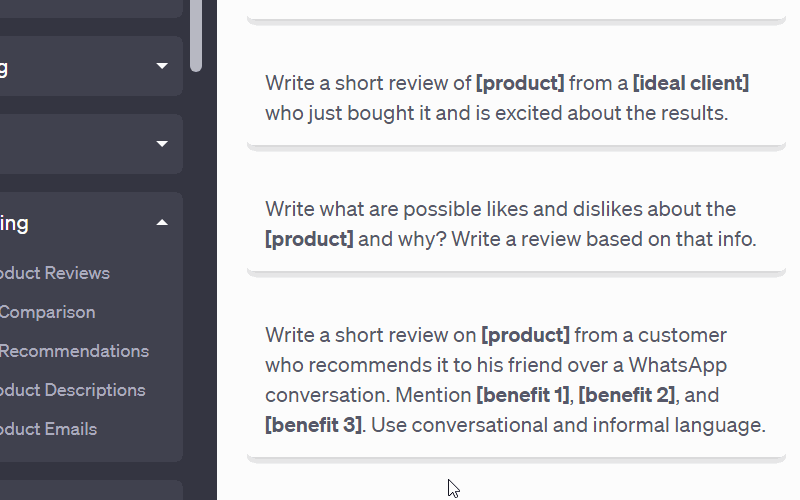
Task: Click the [benefit 2] placeholder
Action: point(626,395)
